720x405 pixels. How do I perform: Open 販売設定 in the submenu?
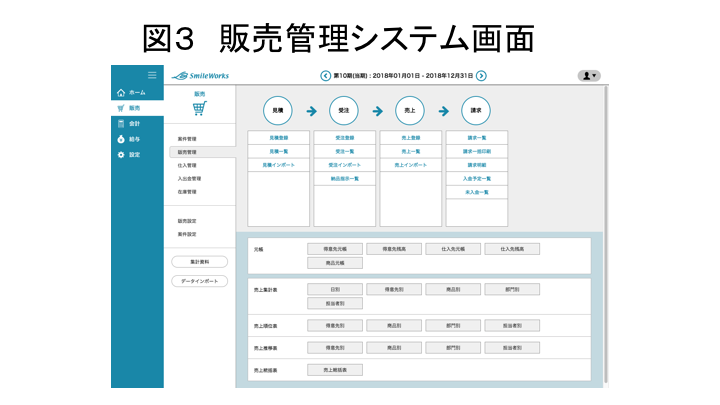pos(187,221)
